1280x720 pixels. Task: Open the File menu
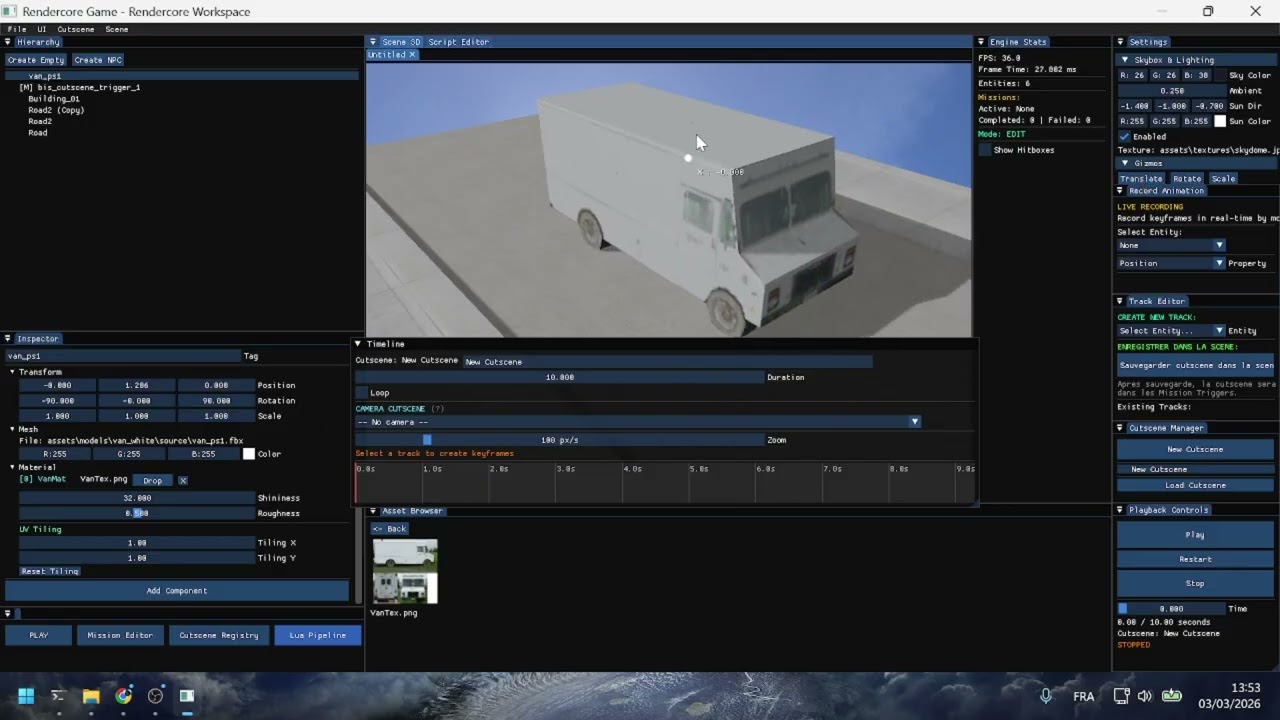[17, 29]
